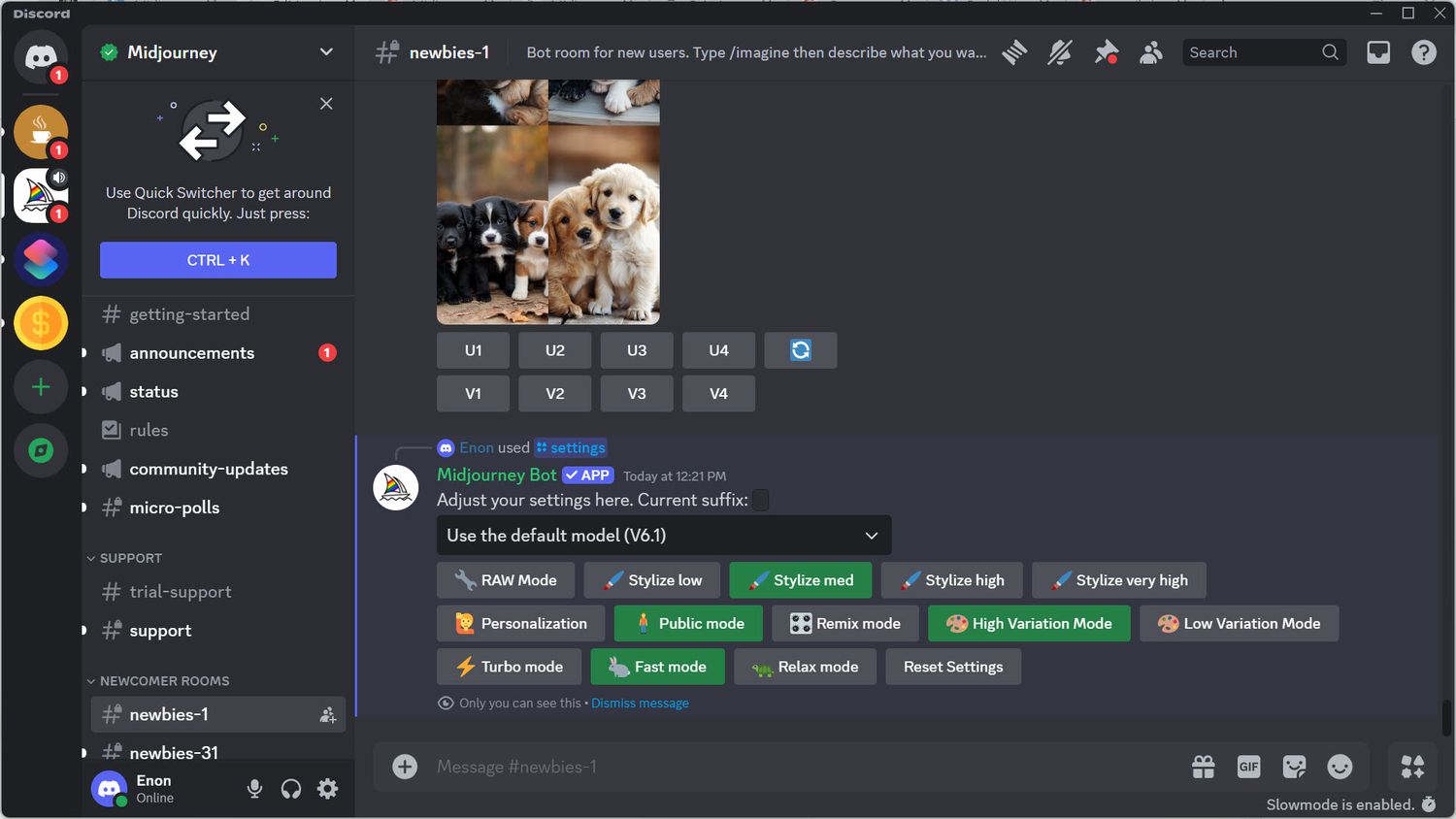The width and height of the screenshot is (1456, 819).
Task: Open the model version dropdown
Action: coord(663,536)
